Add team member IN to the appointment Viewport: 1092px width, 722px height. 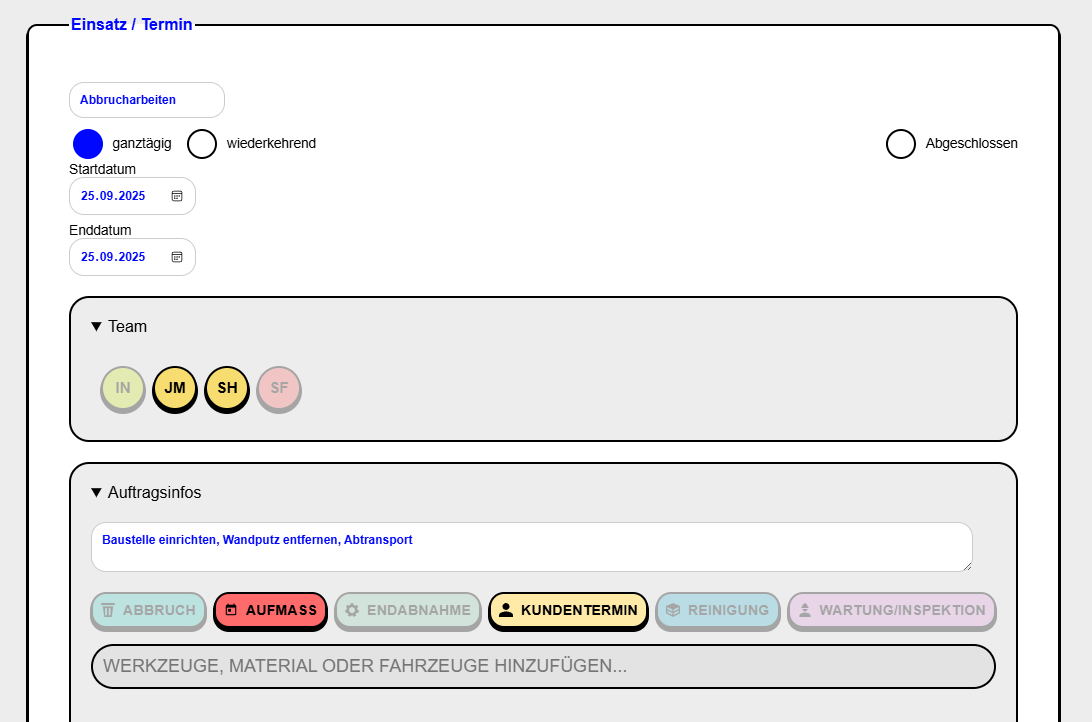[123, 388]
